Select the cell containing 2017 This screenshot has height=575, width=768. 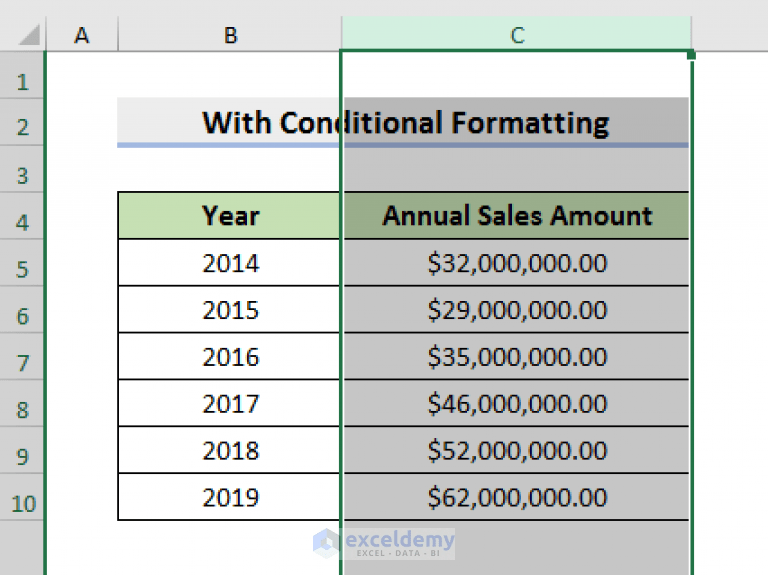(x=229, y=403)
